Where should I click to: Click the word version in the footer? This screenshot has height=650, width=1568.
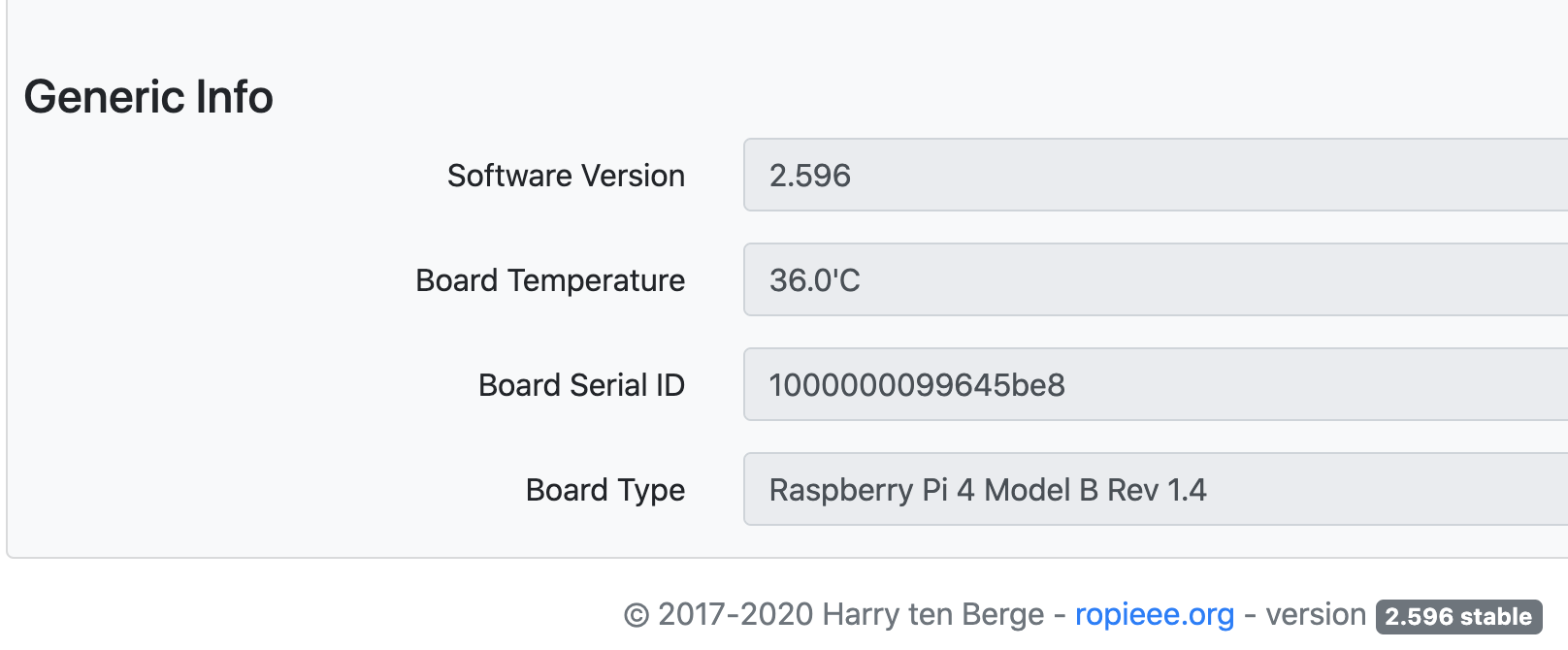tap(1316, 615)
